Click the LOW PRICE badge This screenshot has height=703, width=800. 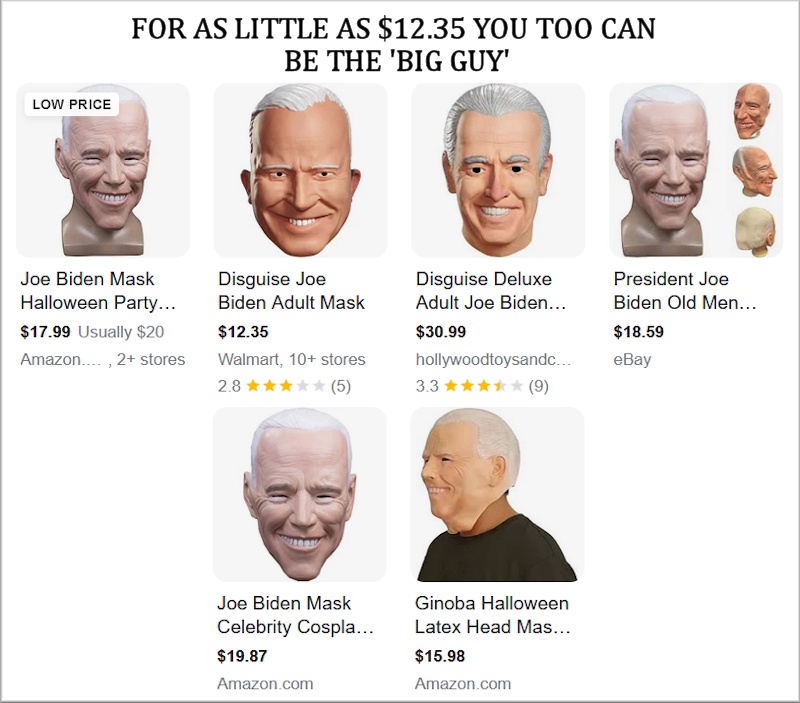point(71,104)
